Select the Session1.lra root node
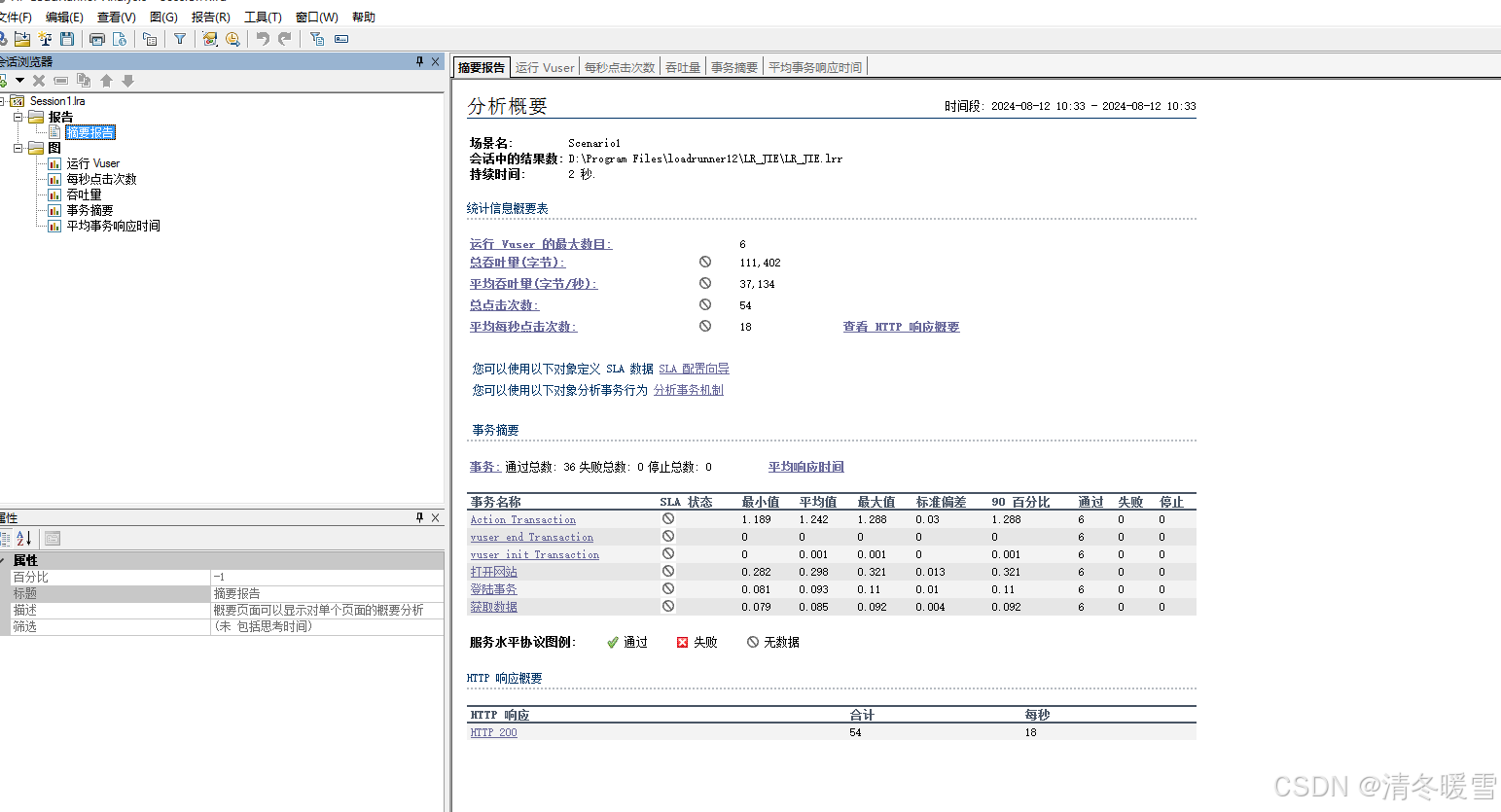 [x=57, y=101]
